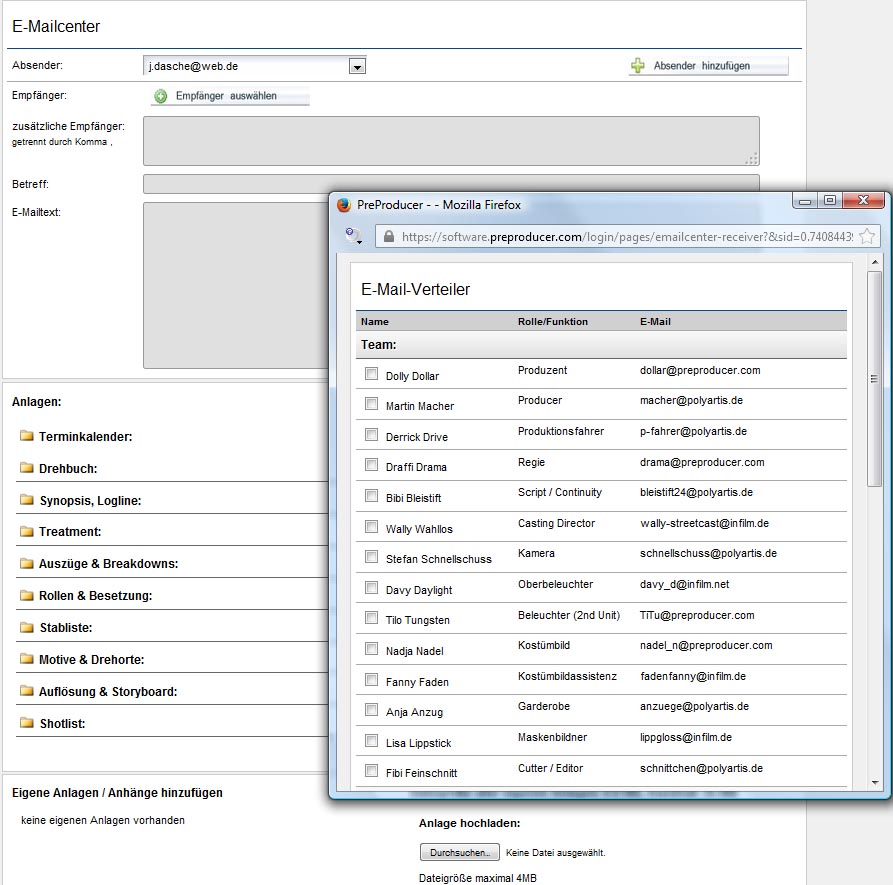
Task: Click the popup address bar URL
Action: (626, 236)
